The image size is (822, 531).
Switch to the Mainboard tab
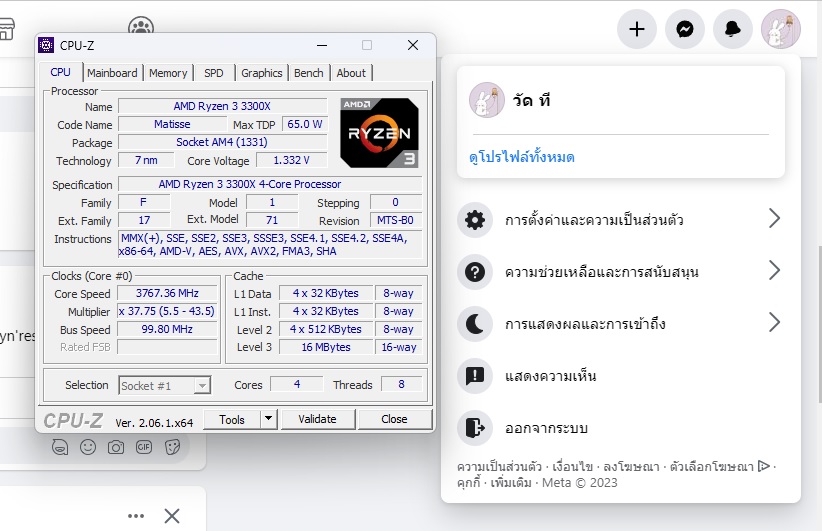pos(112,73)
